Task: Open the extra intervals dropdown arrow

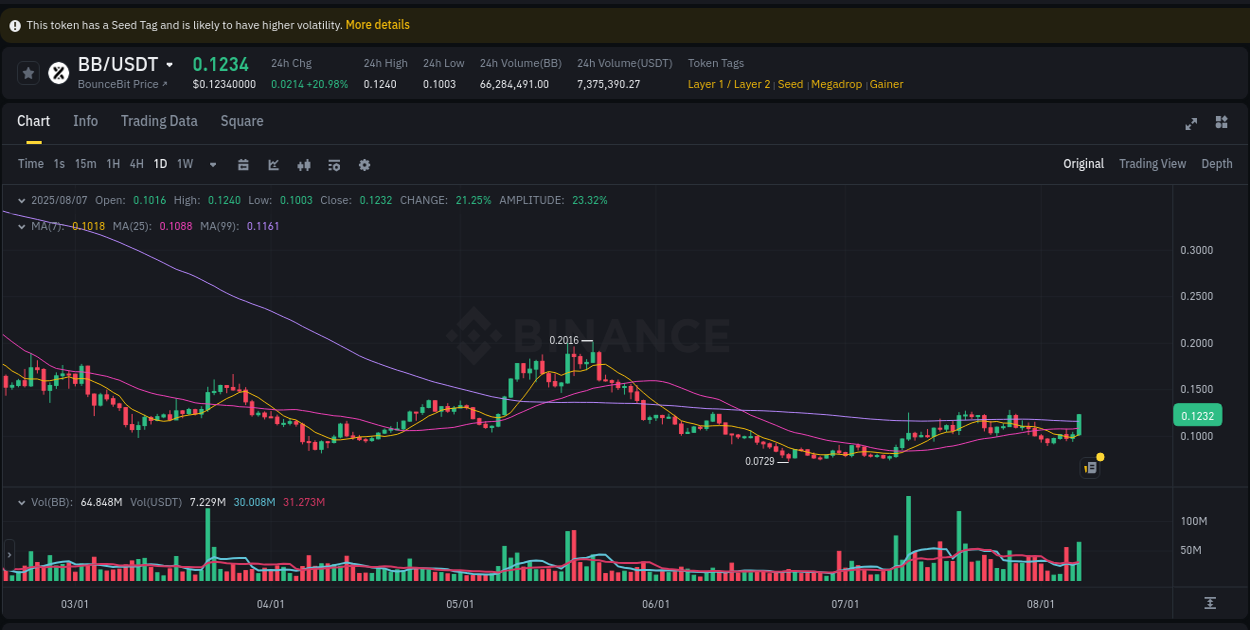Action: pos(212,163)
